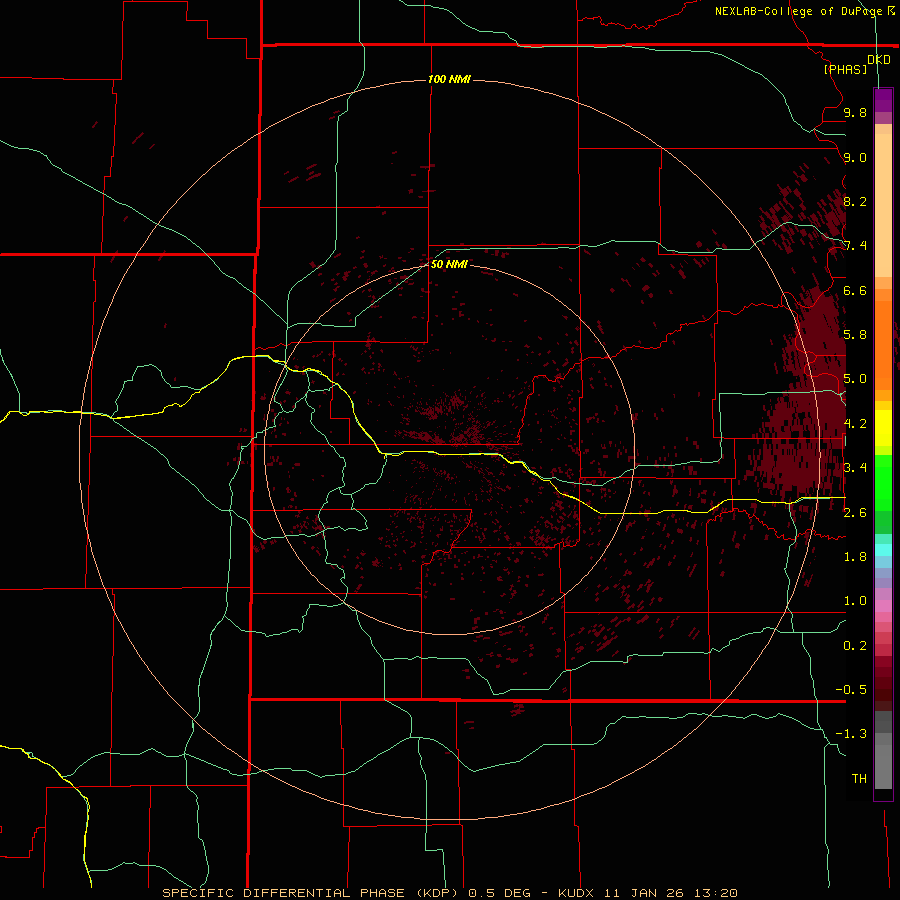This screenshot has width=900, height=900.
Task: Click the radar center KDP echo cluster
Action: [x=455, y=419]
